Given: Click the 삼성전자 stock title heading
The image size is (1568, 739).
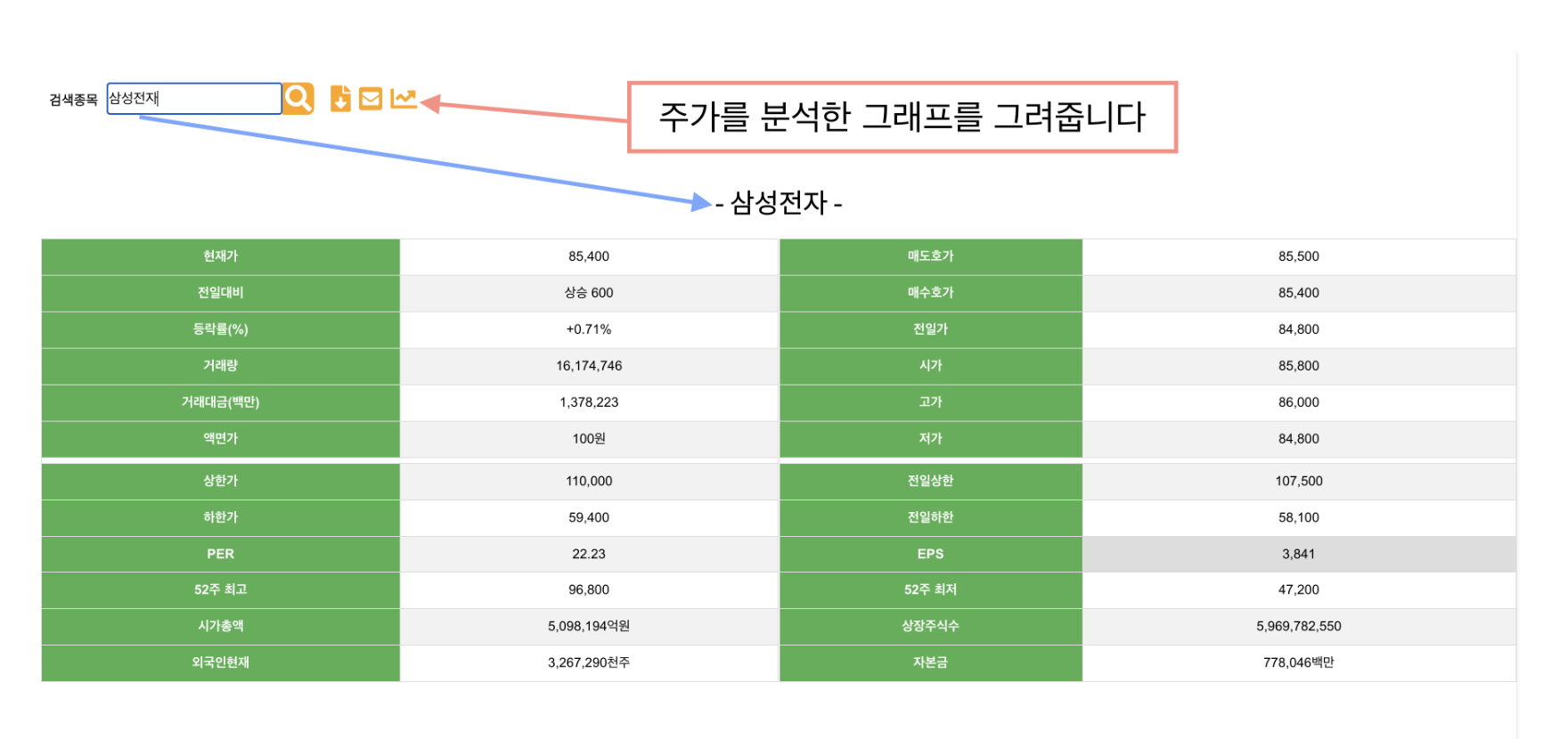Looking at the screenshot, I should [779, 203].
